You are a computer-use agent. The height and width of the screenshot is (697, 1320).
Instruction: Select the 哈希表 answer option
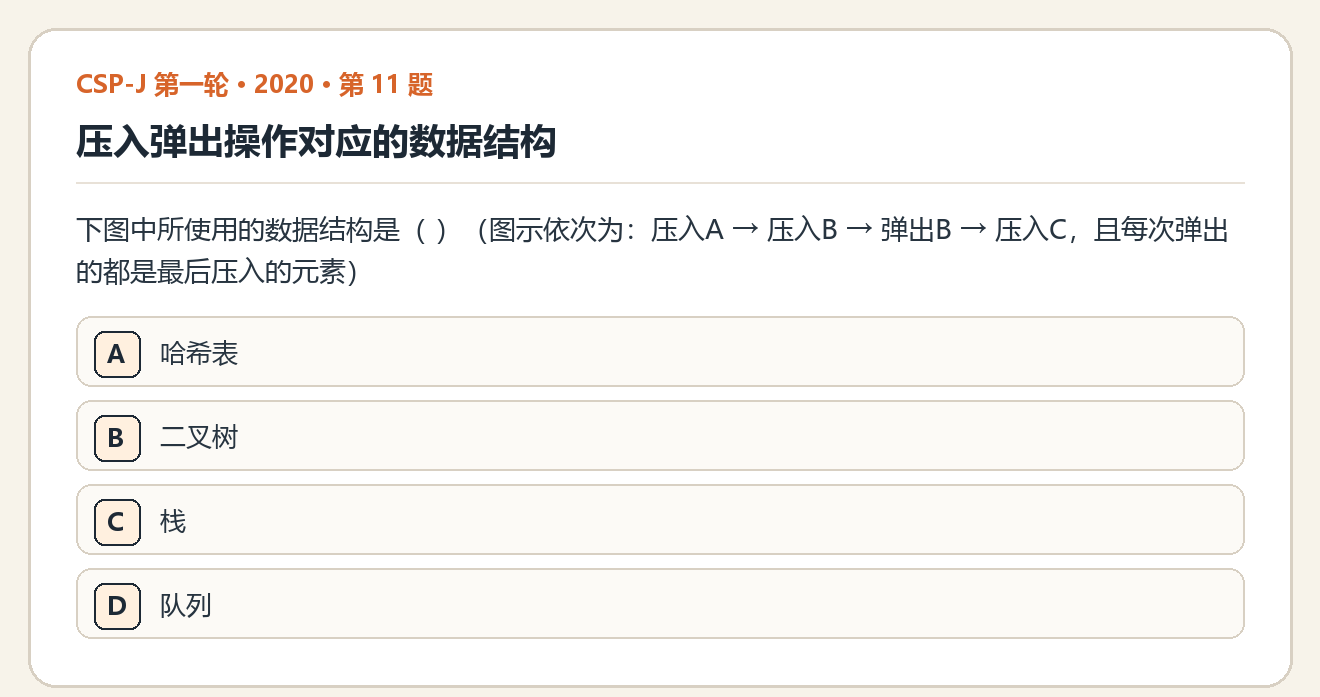(660, 351)
